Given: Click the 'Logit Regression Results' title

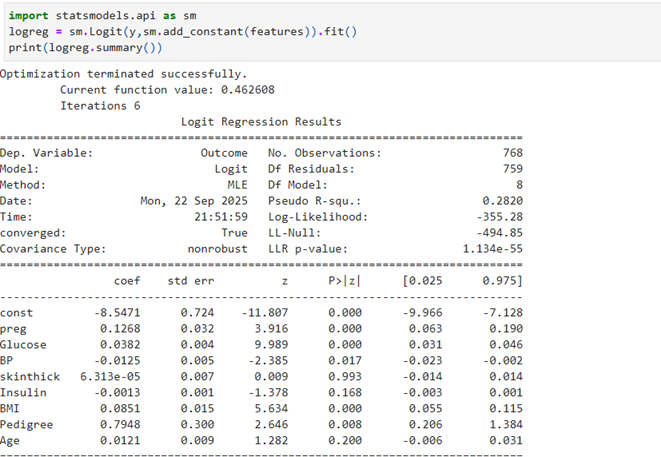Looking at the screenshot, I should tap(261, 122).
